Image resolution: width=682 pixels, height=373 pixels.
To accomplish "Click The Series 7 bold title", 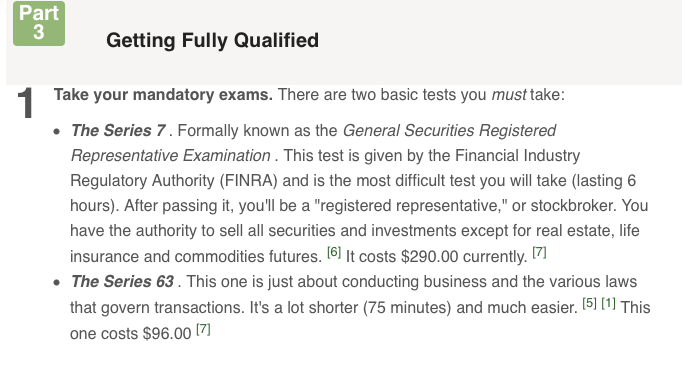I will coord(118,130).
